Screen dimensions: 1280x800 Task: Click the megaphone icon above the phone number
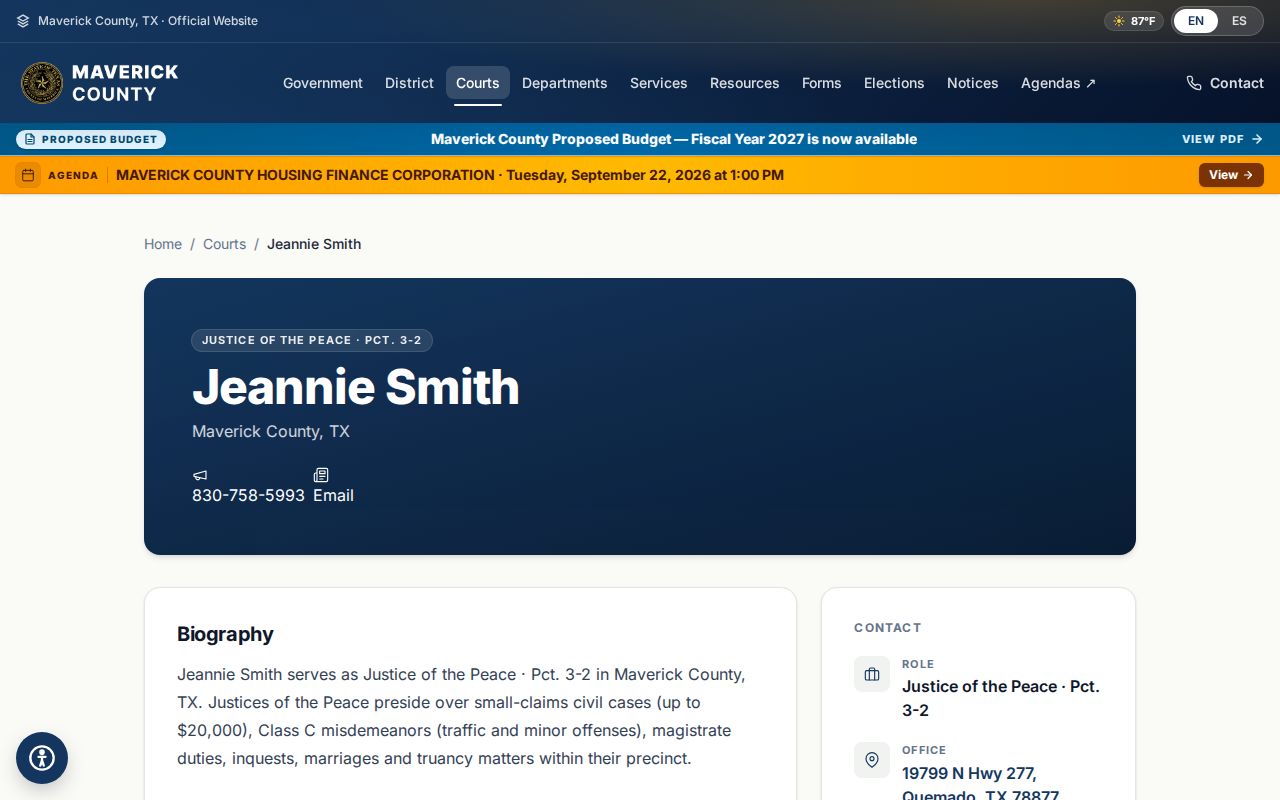click(x=200, y=475)
